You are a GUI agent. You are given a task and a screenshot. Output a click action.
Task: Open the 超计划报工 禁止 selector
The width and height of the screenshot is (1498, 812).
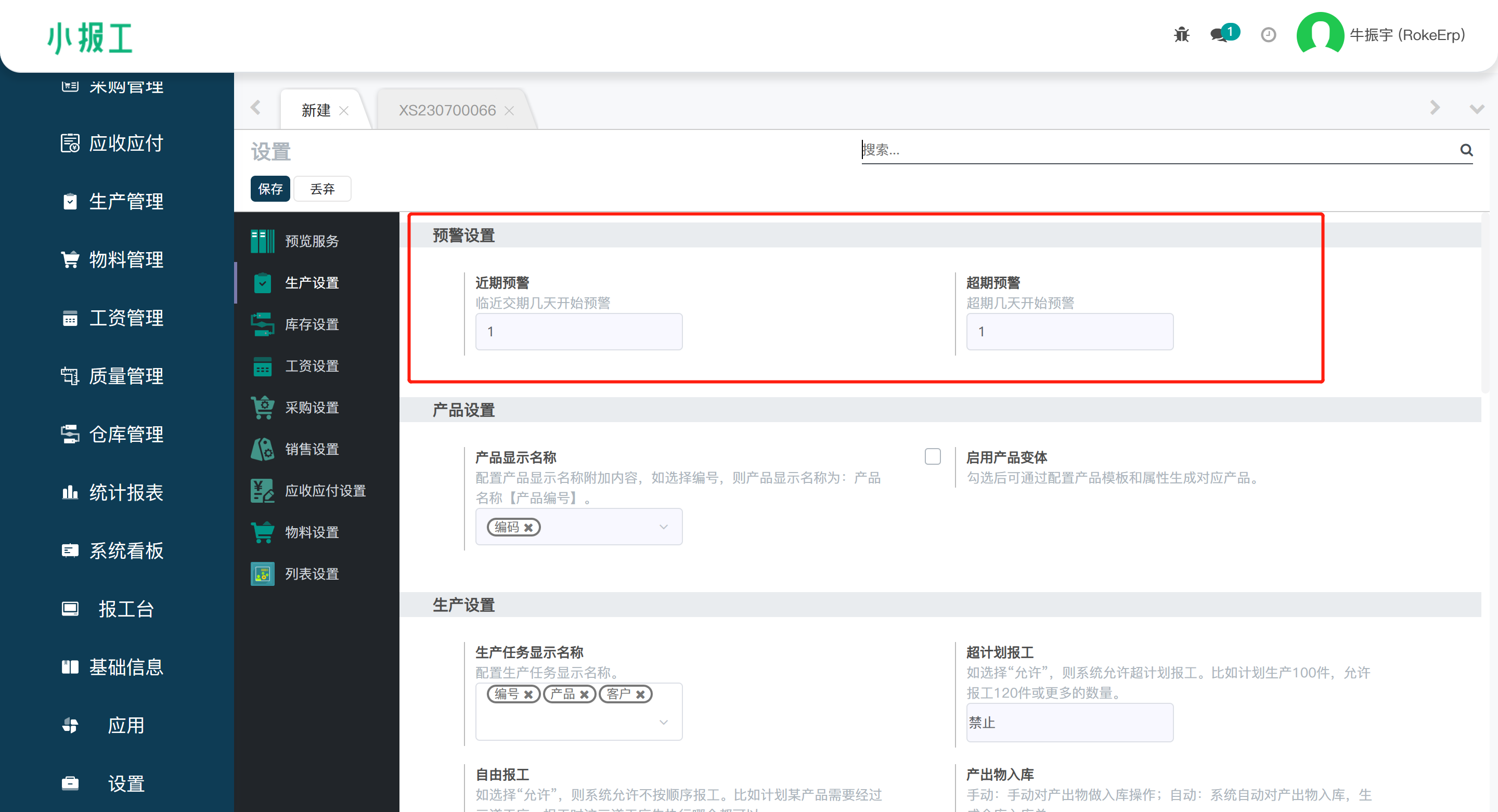click(1069, 723)
